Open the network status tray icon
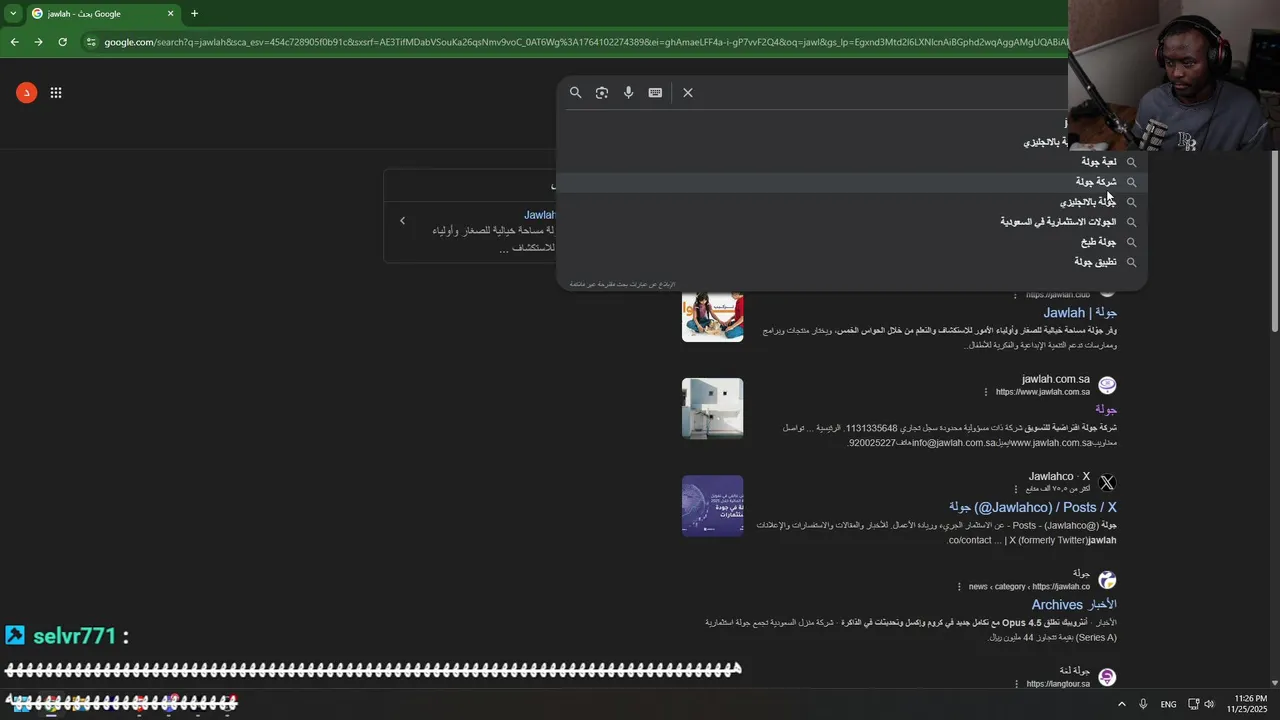This screenshot has height=720, width=1280. pos(1193,704)
